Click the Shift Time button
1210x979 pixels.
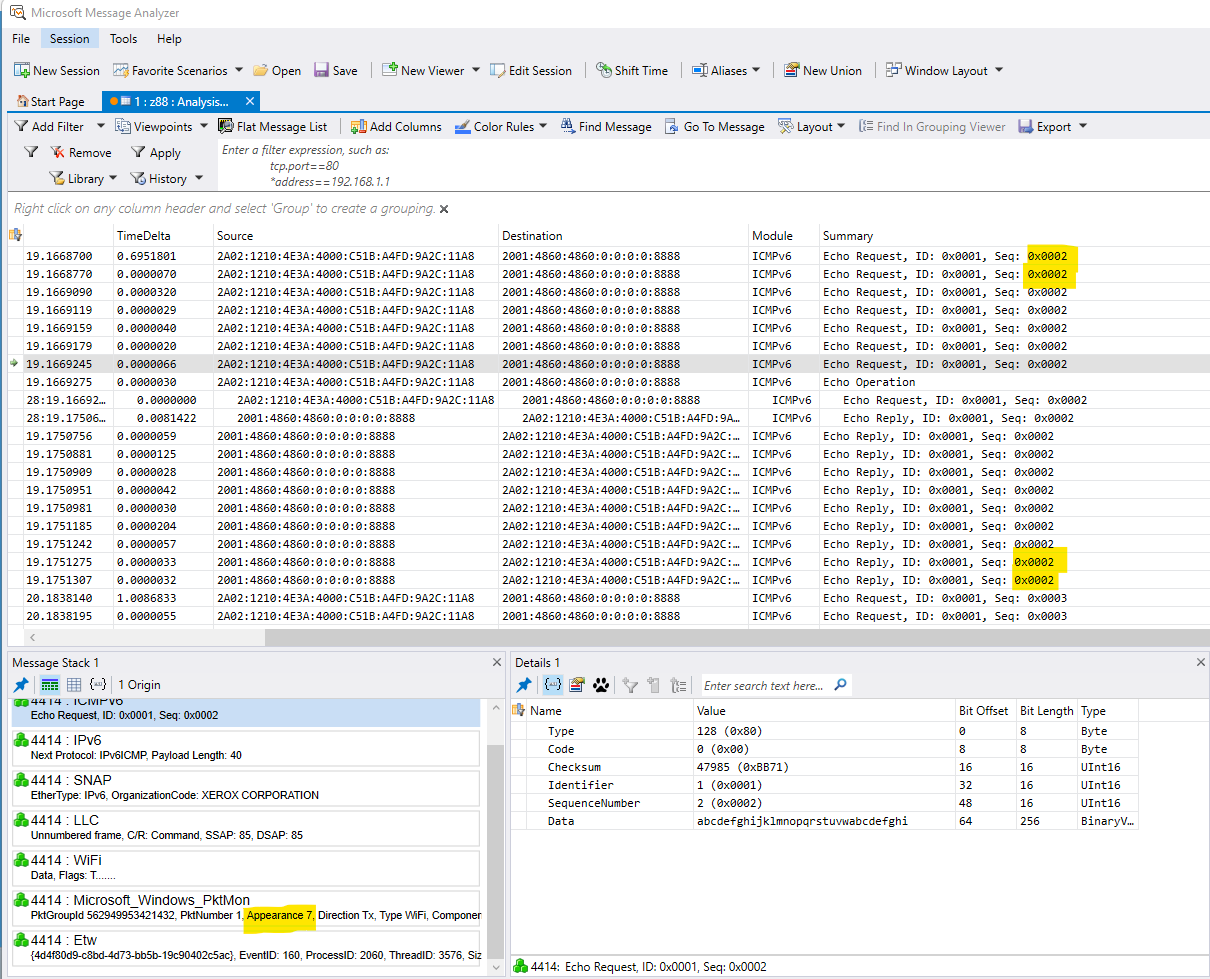click(x=632, y=71)
